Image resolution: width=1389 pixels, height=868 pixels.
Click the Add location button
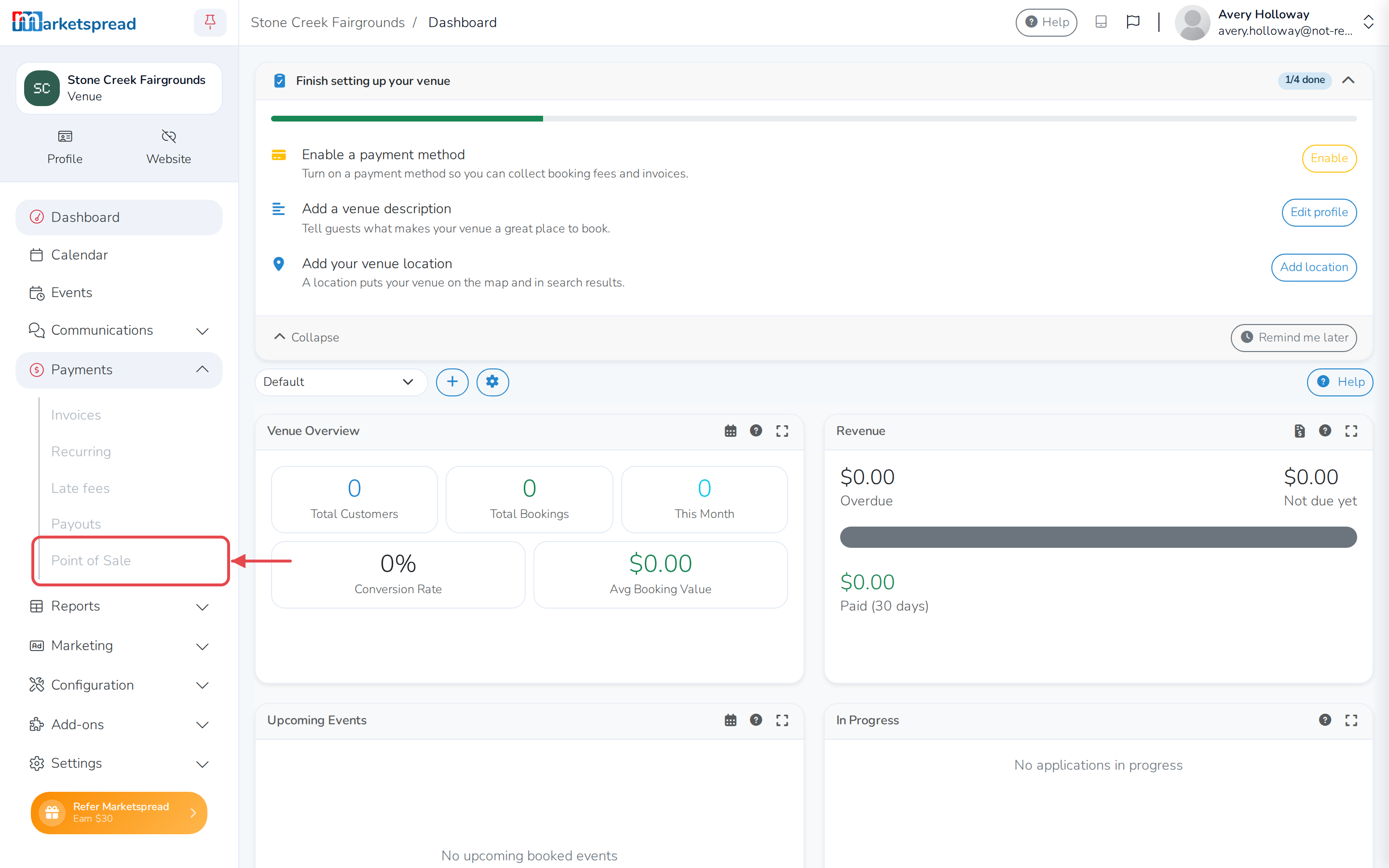click(1314, 268)
